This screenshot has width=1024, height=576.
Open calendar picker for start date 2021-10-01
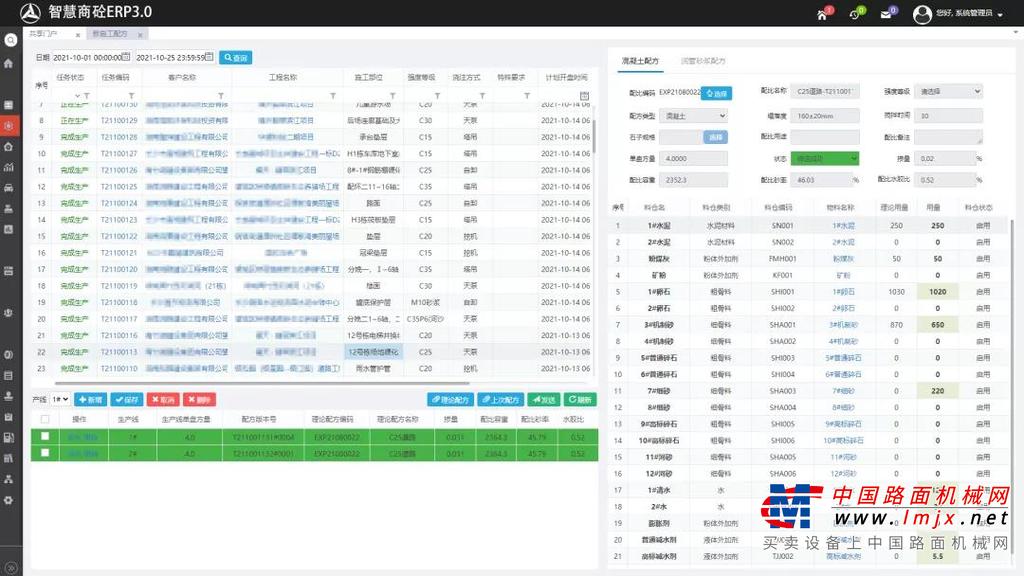point(126,57)
